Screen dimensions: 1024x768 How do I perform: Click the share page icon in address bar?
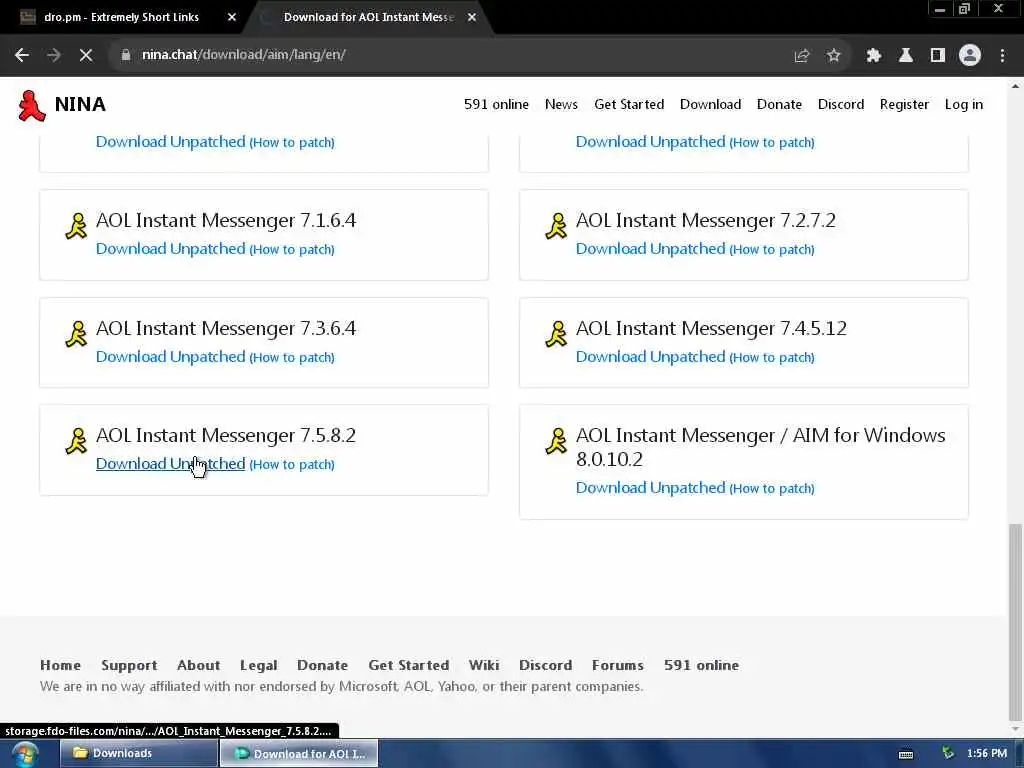[802, 56]
